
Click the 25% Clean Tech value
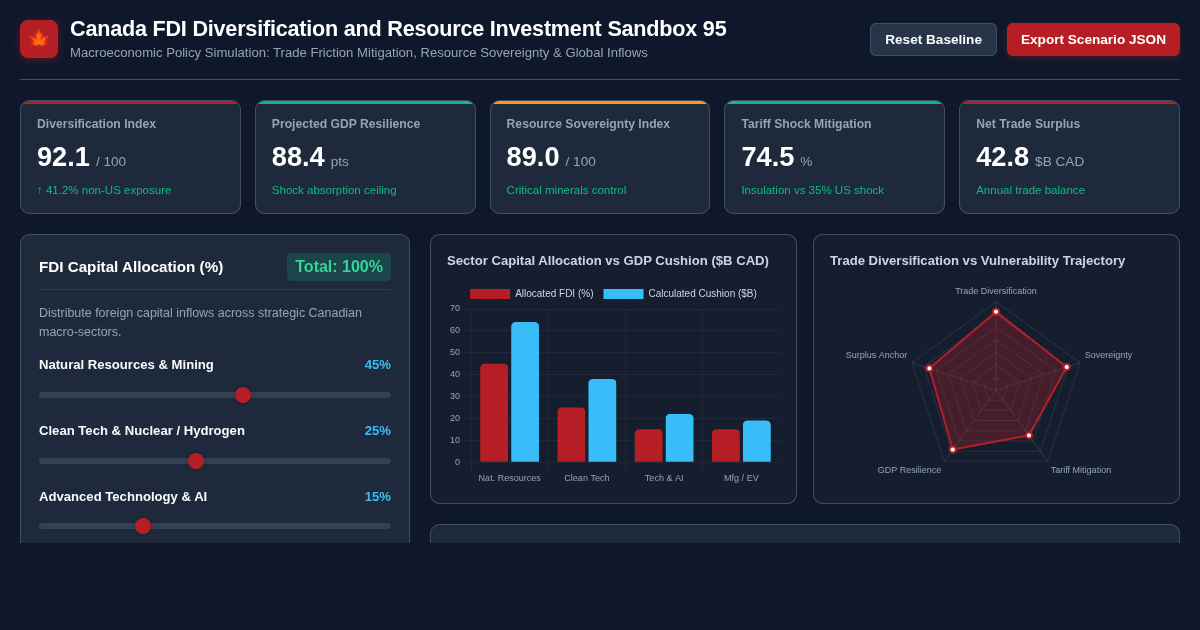[378, 431]
